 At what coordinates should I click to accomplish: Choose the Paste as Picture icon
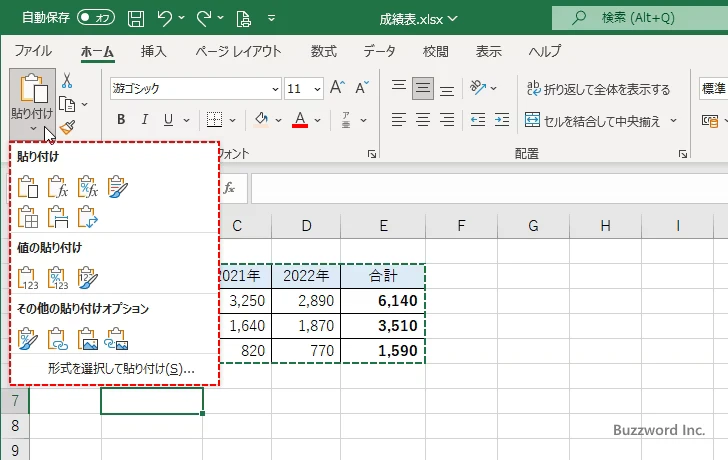(x=88, y=338)
